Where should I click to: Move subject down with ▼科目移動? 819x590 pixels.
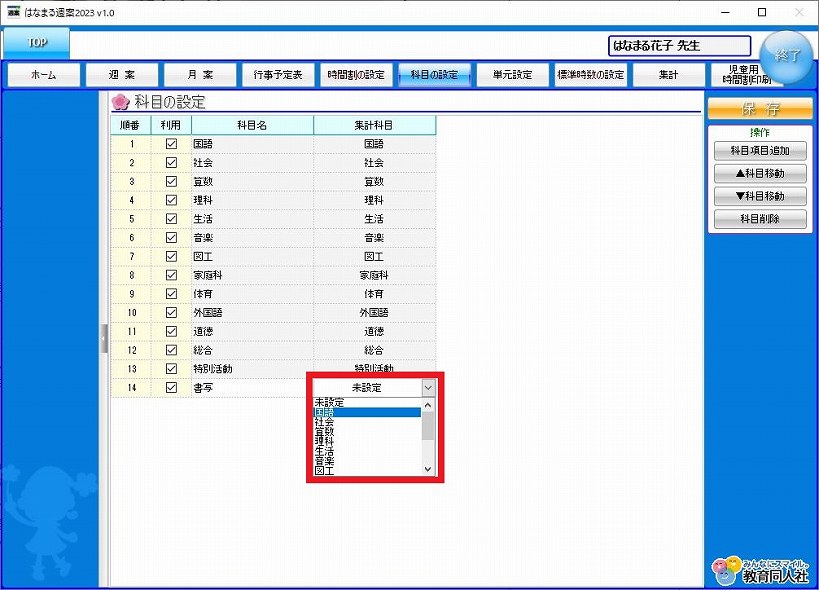tap(760, 196)
